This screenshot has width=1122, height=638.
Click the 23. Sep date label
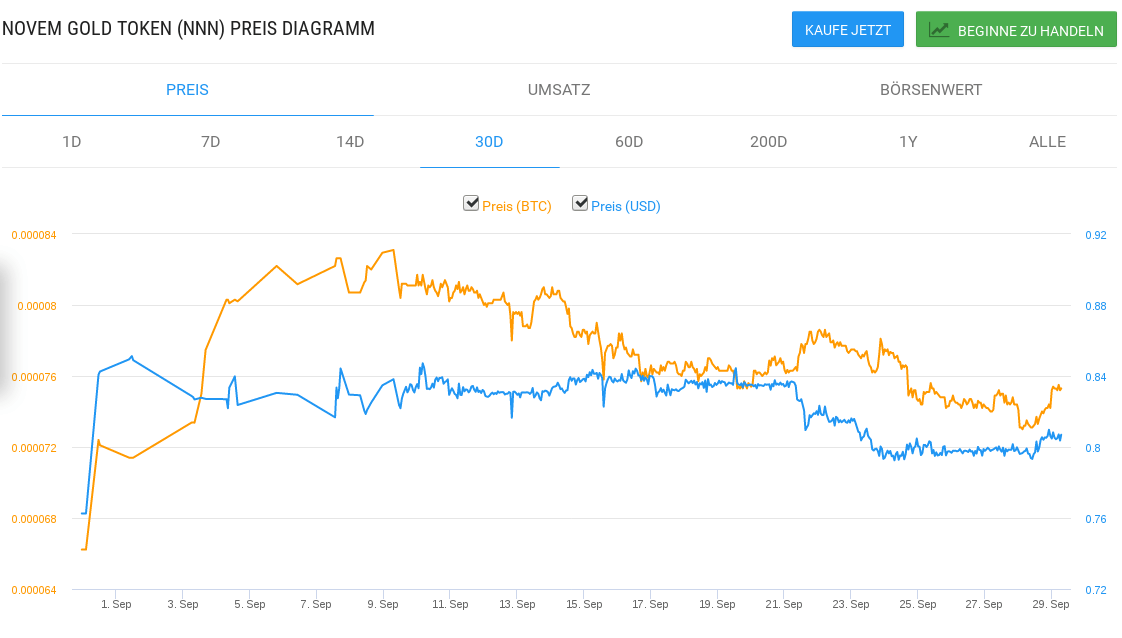851,604
